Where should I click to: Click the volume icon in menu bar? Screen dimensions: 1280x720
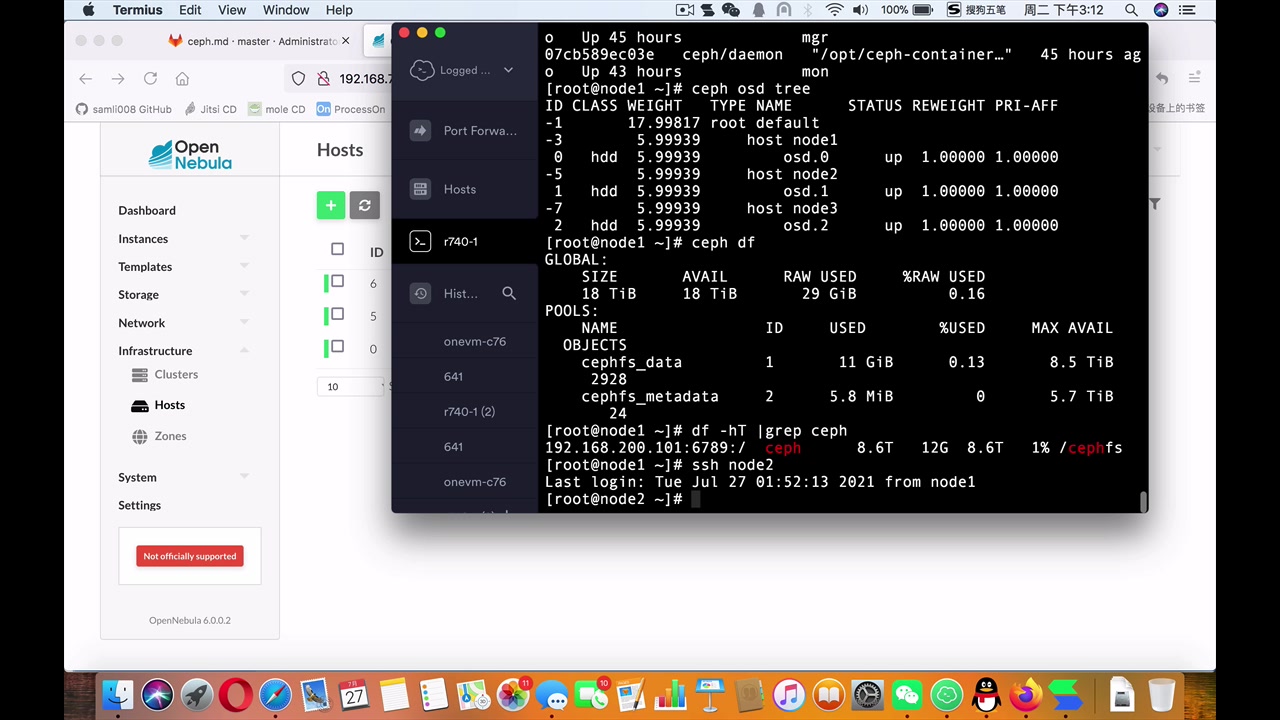[x=861, y=10]
